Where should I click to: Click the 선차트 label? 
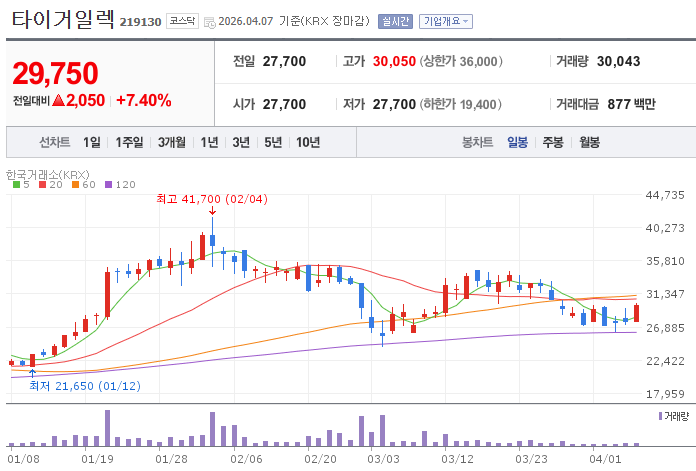[55, 142]
